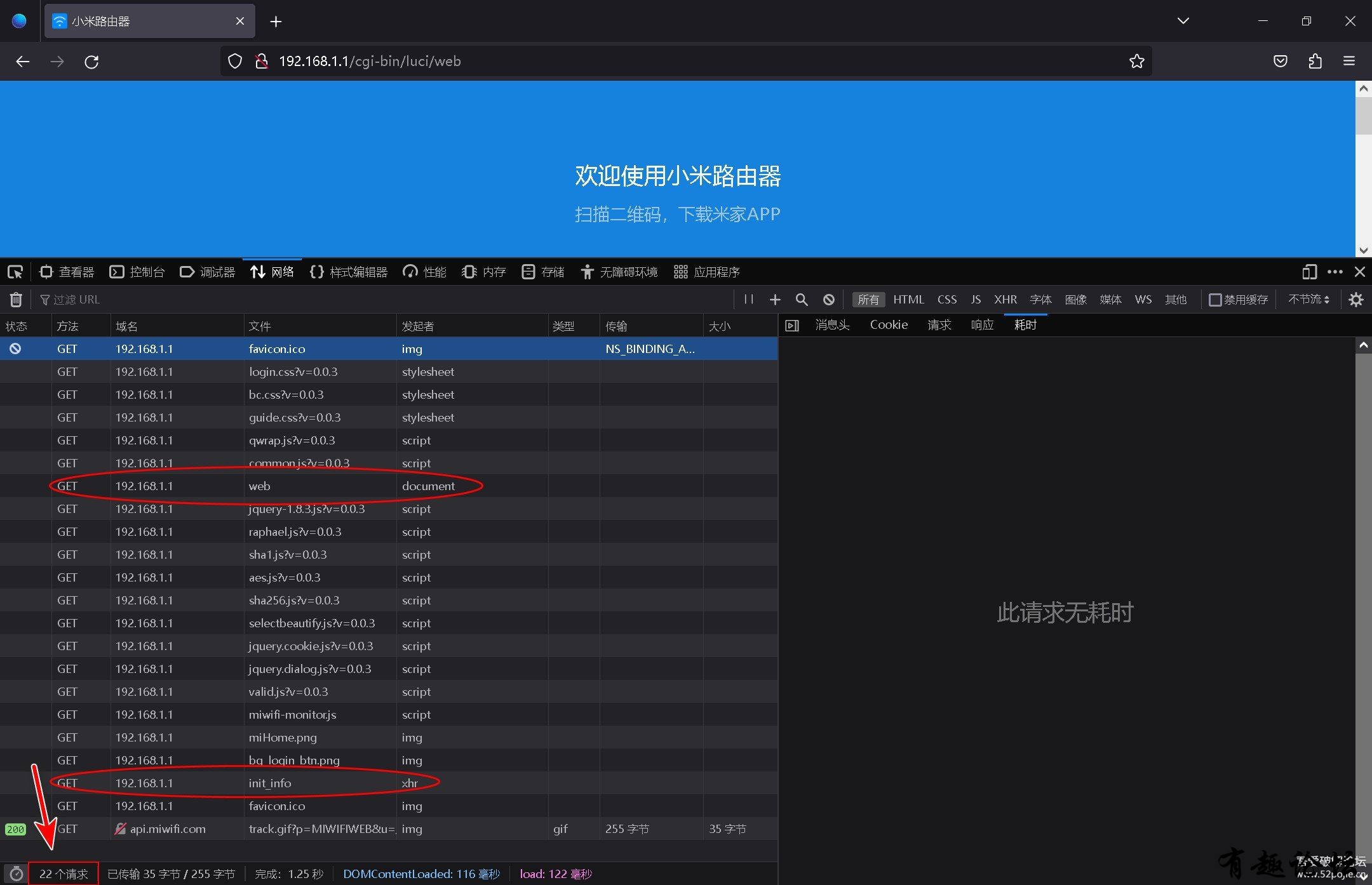Select the init_info xhr request row
1372x885 pixels.
(x=389, y=783)
